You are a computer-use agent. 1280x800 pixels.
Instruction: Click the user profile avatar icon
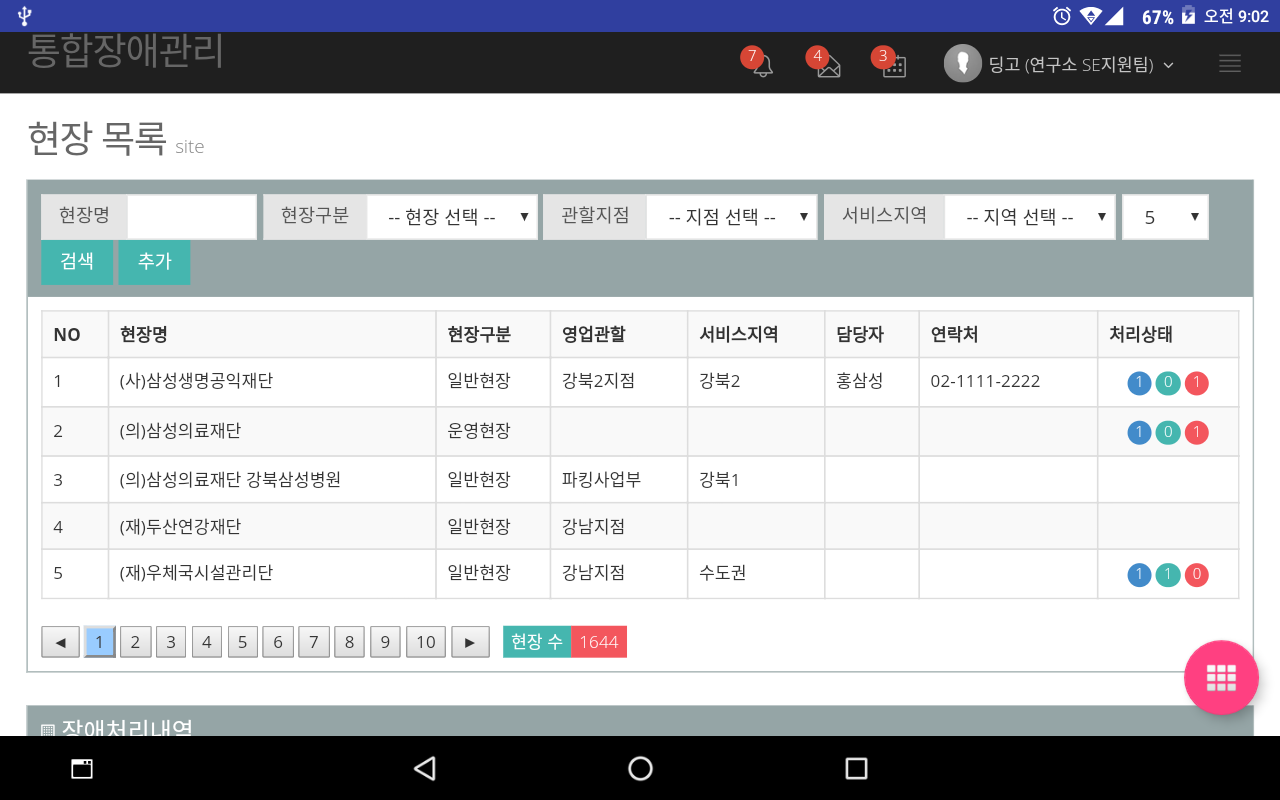(x=962, y=64)
